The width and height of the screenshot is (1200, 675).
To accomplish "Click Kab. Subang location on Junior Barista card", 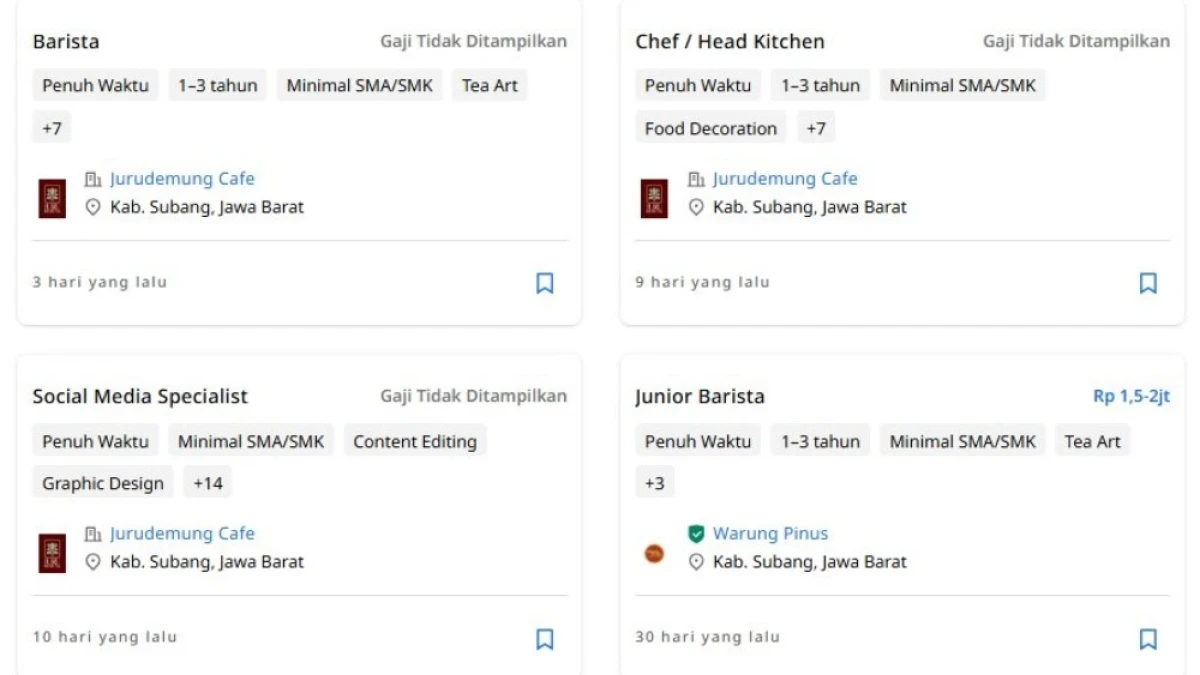I will click(810, 562).
